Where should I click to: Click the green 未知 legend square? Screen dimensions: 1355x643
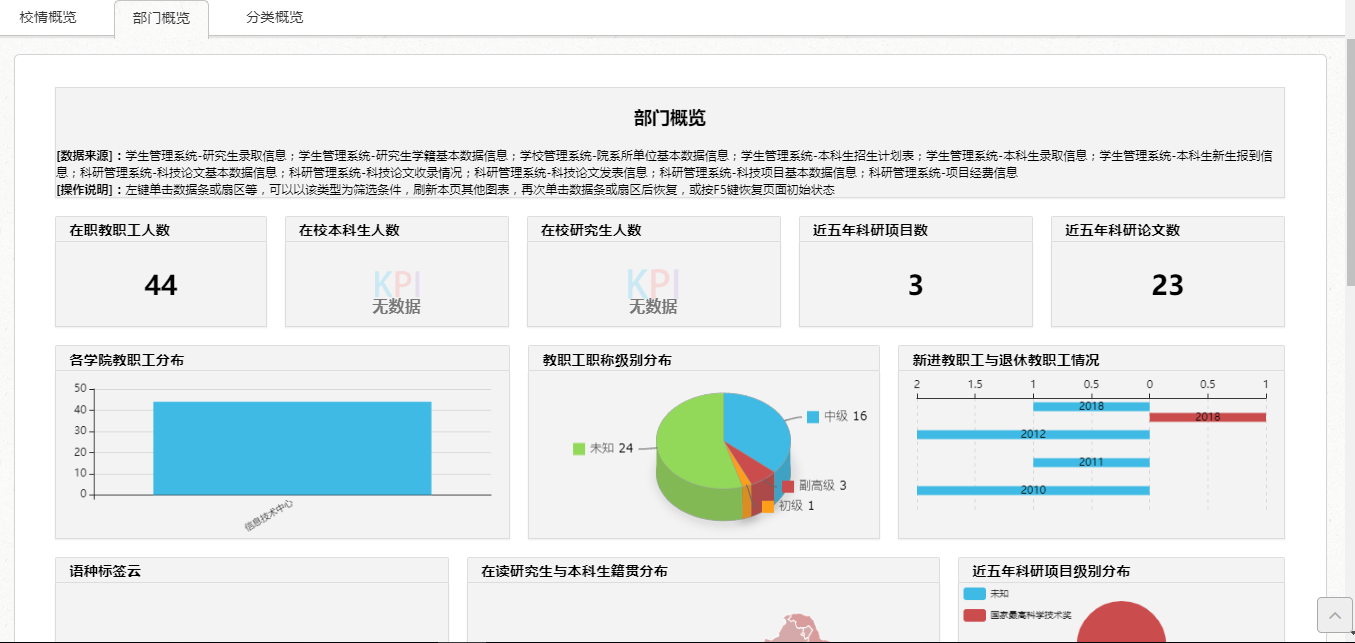click(x=579, y=448)
